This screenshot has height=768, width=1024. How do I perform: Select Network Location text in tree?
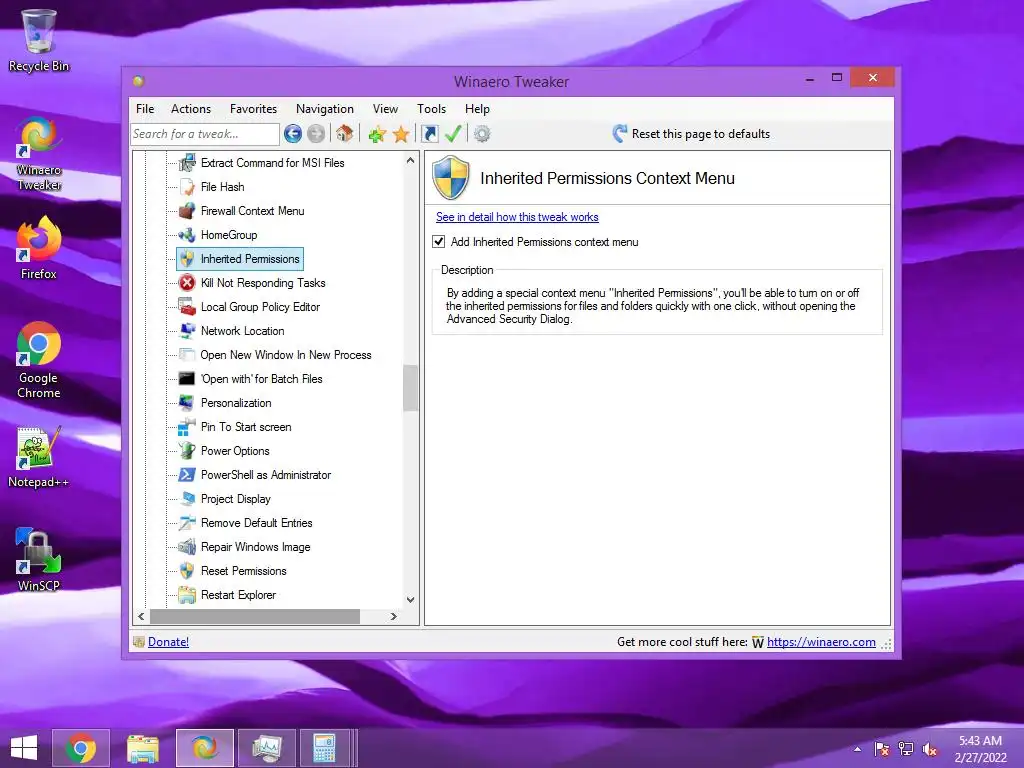[242, 331]
